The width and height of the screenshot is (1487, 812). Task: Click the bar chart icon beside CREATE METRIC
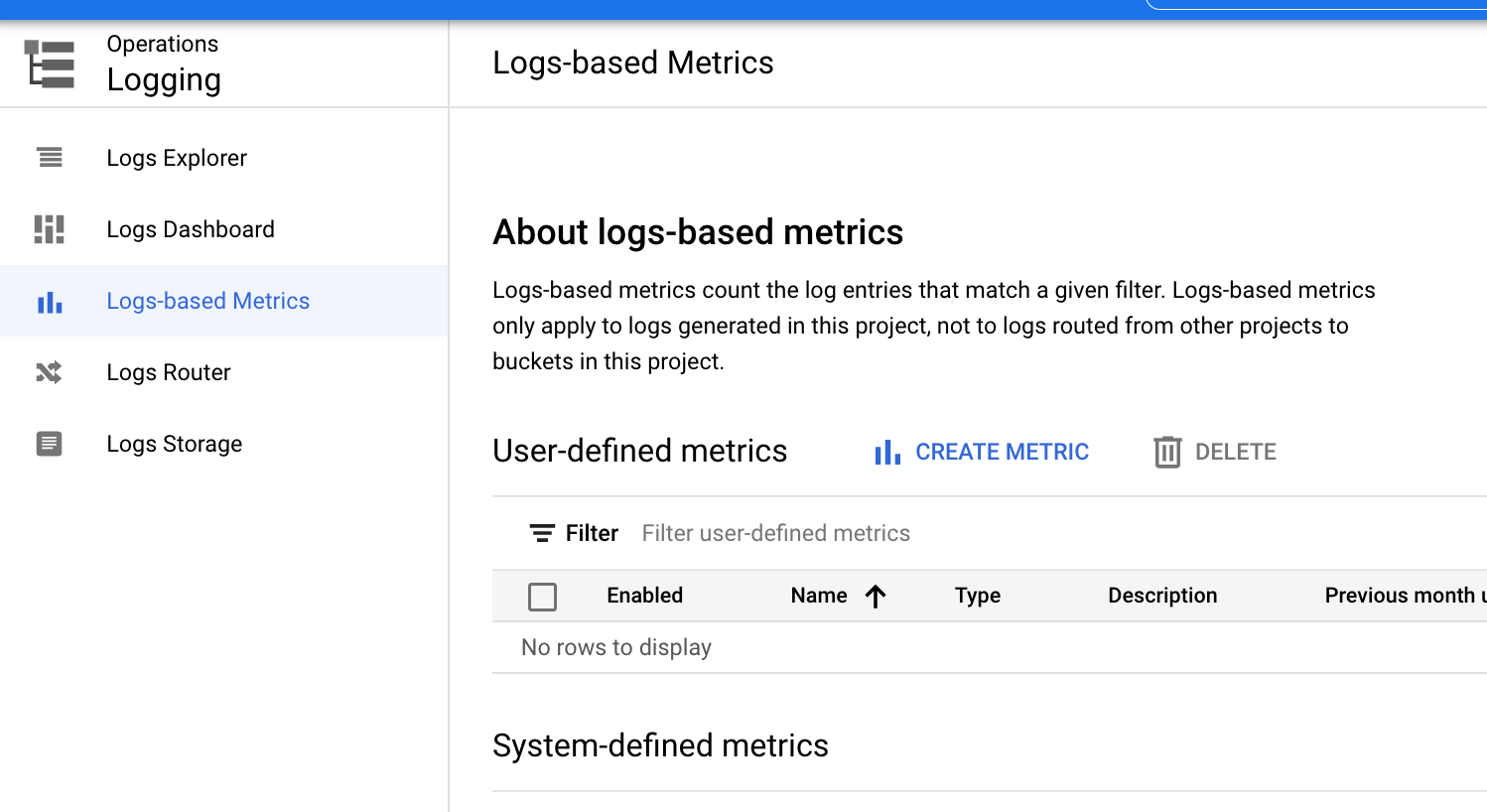click(x=886, y=452)
